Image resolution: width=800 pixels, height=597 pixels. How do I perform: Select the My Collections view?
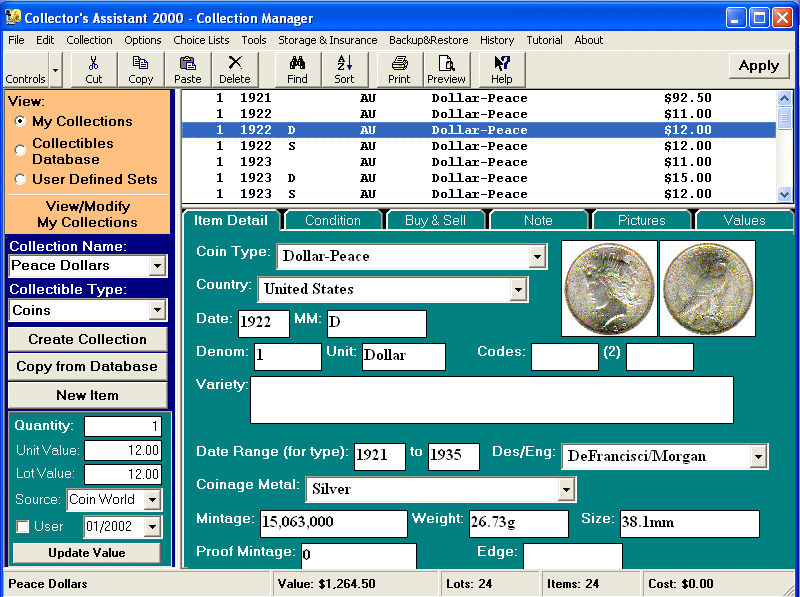(x=19, y=123)
